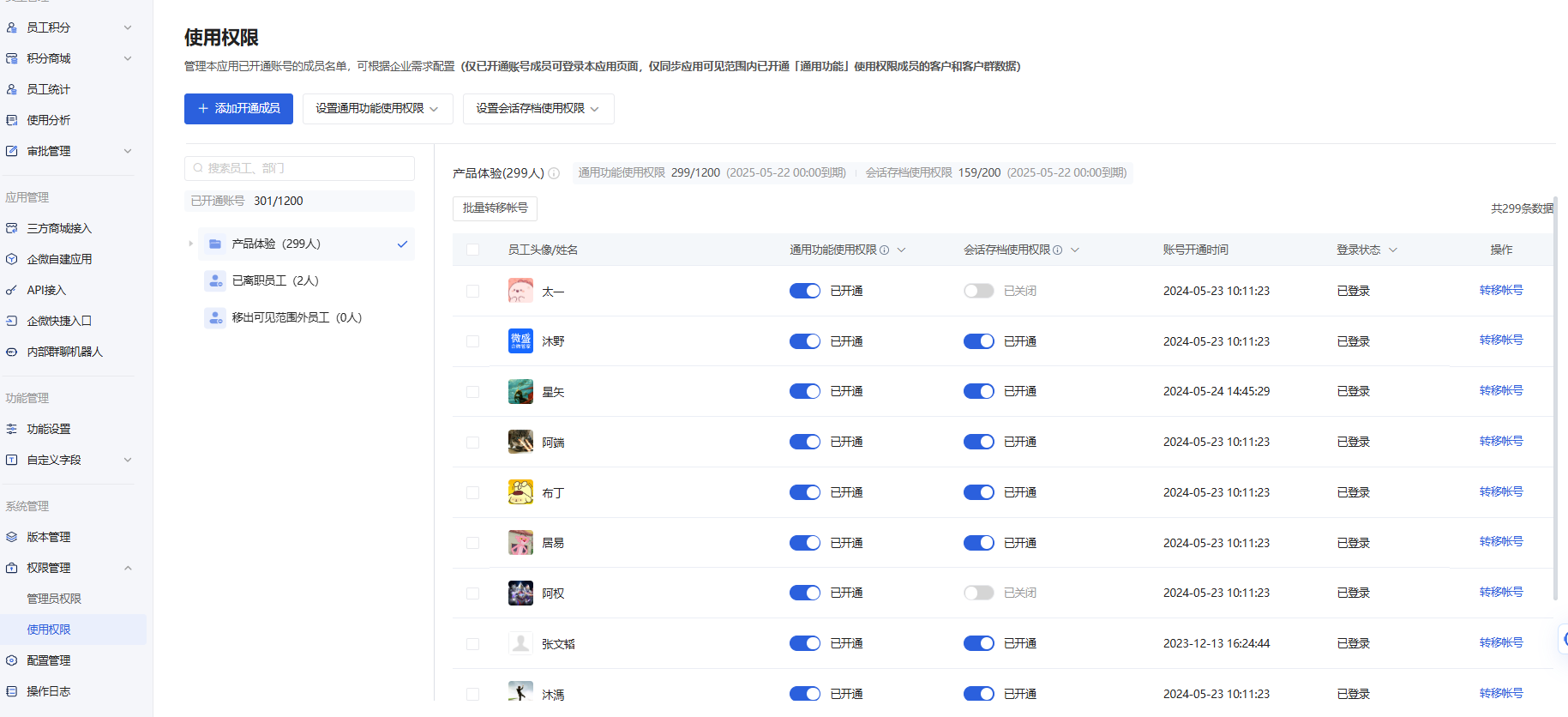Image resolution: width=1568 pixels, height=717 pixels.
Task: Click the info icon beside 产品体验(299人)
Action: click(x=554, y=173)
